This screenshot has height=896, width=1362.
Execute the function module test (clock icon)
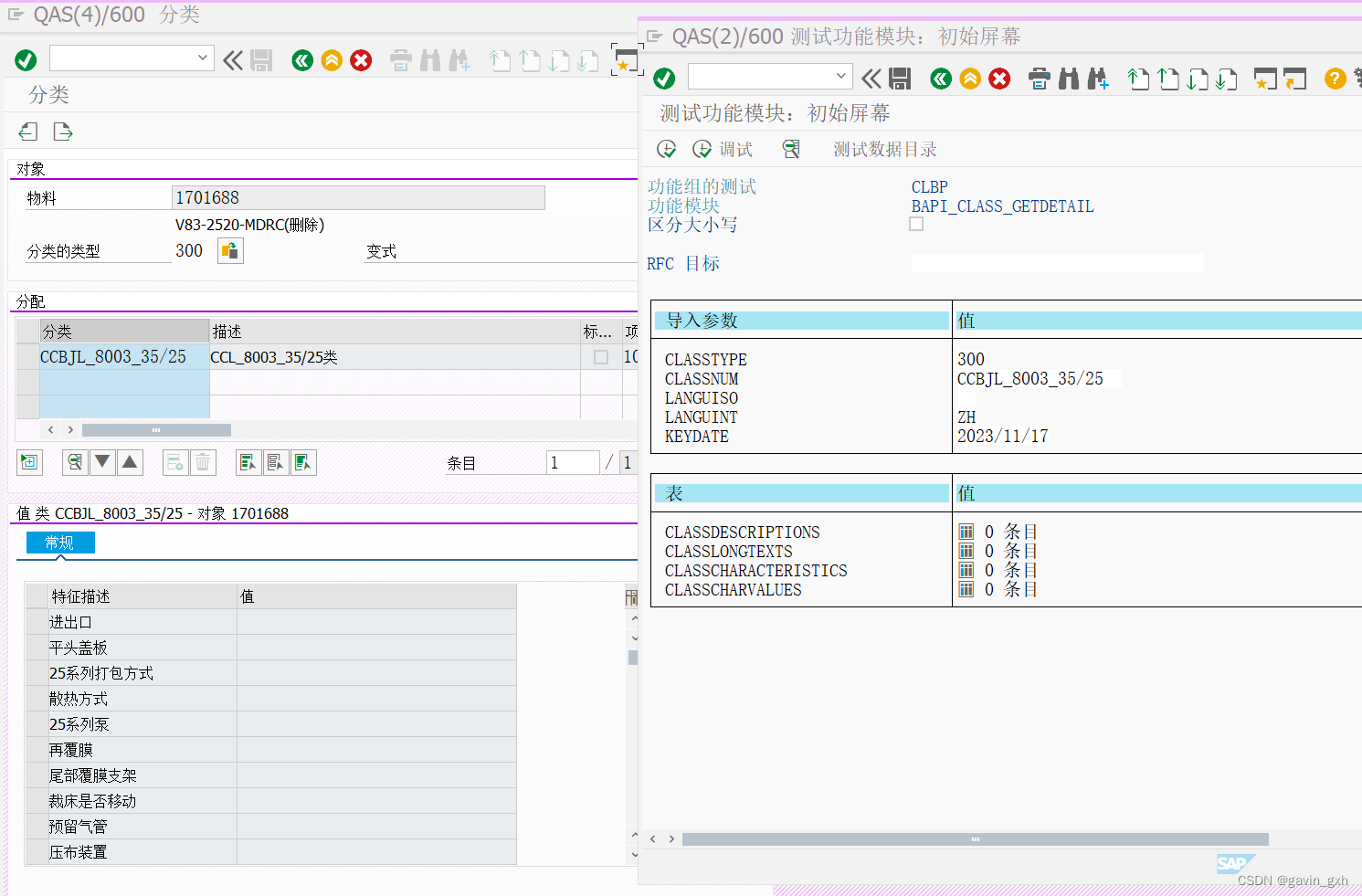(666, 148)
